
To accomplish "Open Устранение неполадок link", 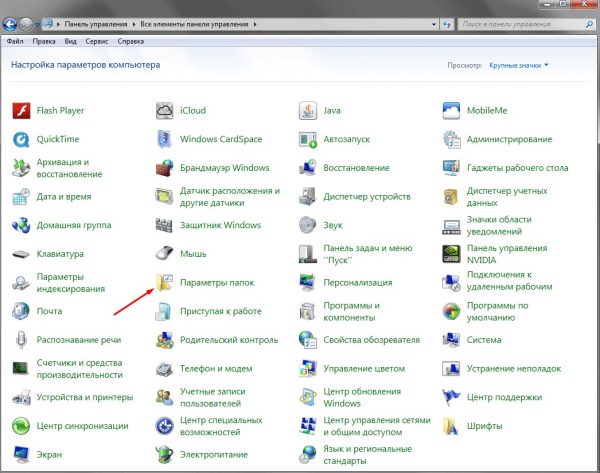I will click(514, 369).
